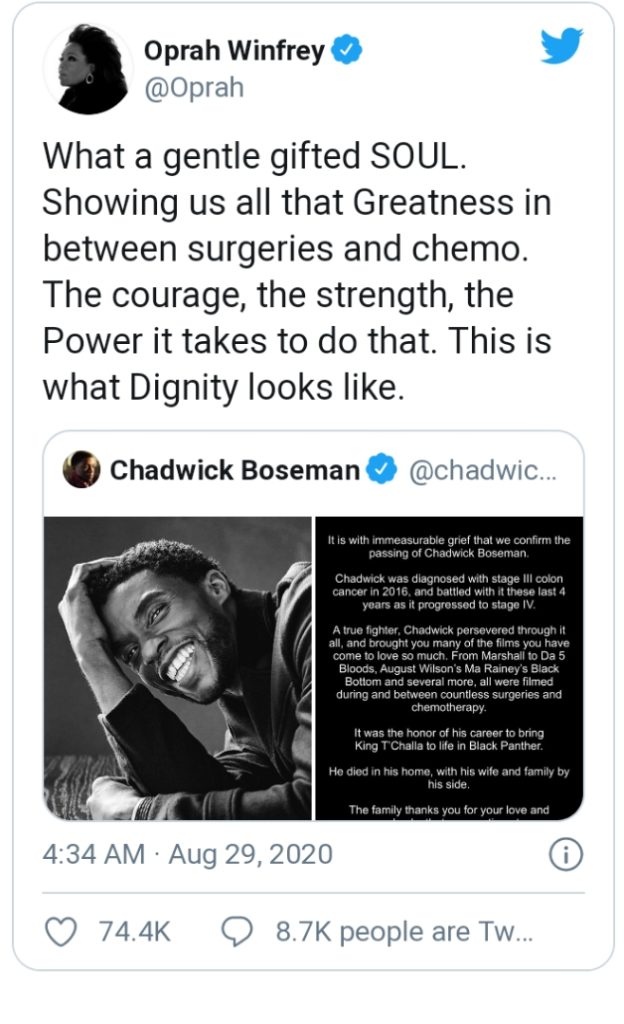Click the Twitter bird logo
Image resolution: width=624 pixels, height=1024 pixels.
[561, 46]
